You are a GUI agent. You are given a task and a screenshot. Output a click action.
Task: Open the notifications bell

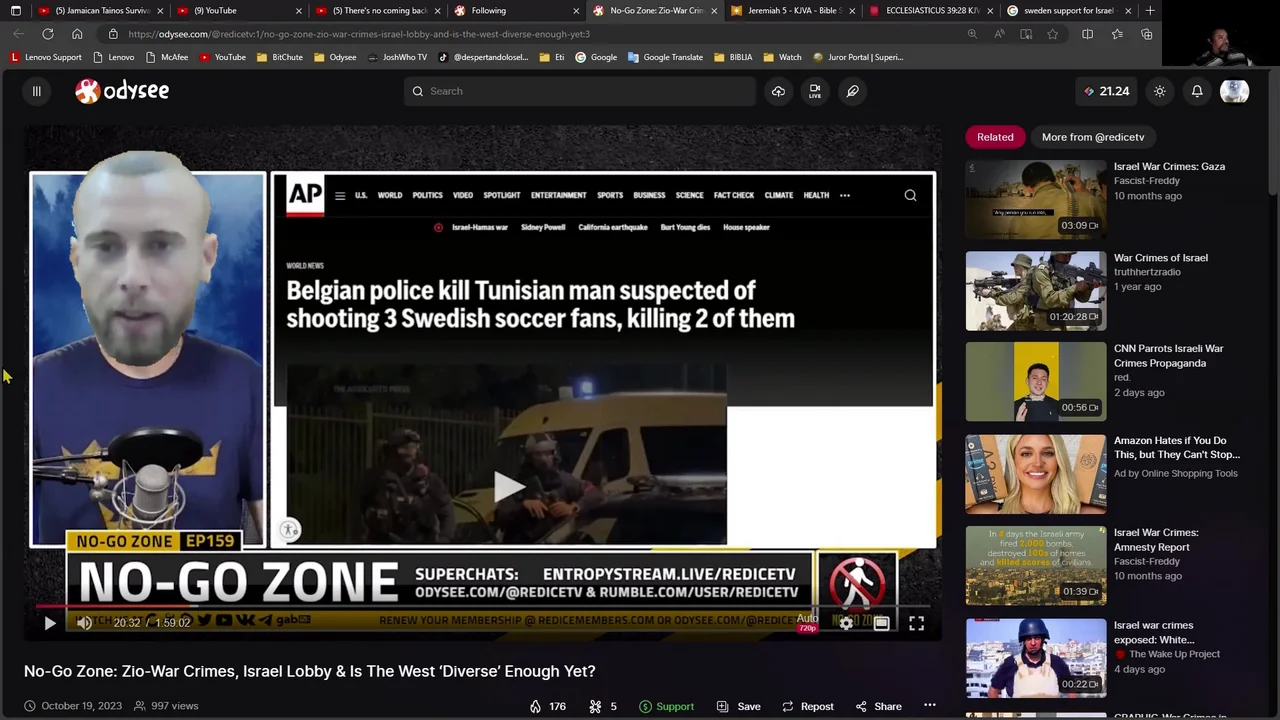tap(1197, 91)
